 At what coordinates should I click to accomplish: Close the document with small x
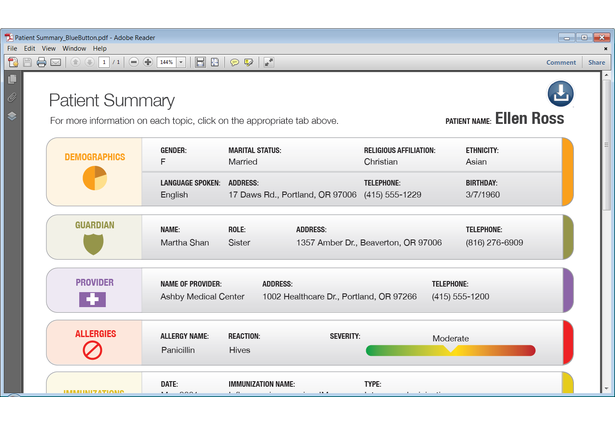[x=606, y=49]
